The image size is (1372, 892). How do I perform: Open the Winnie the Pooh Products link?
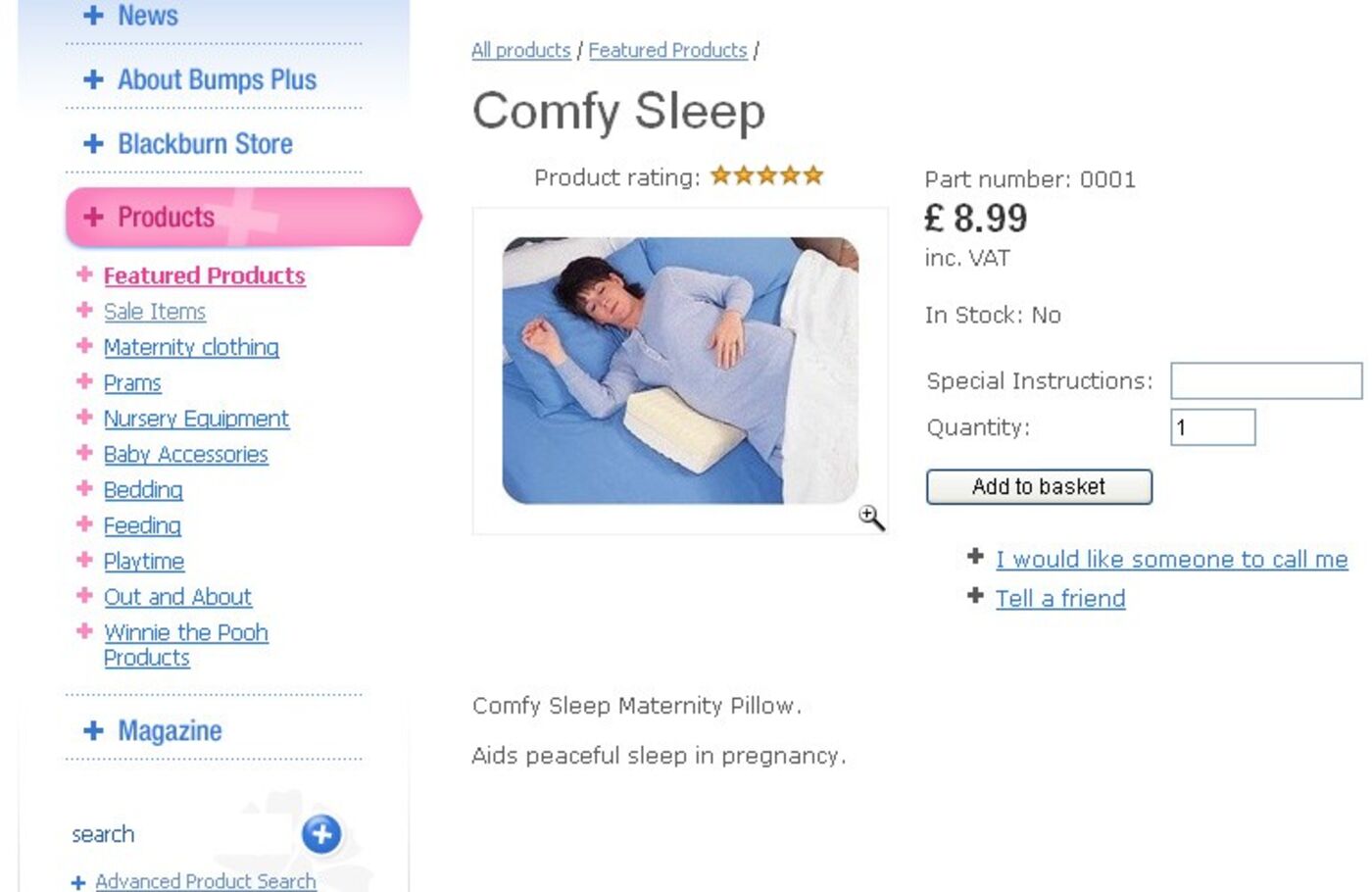coord(186,644)
